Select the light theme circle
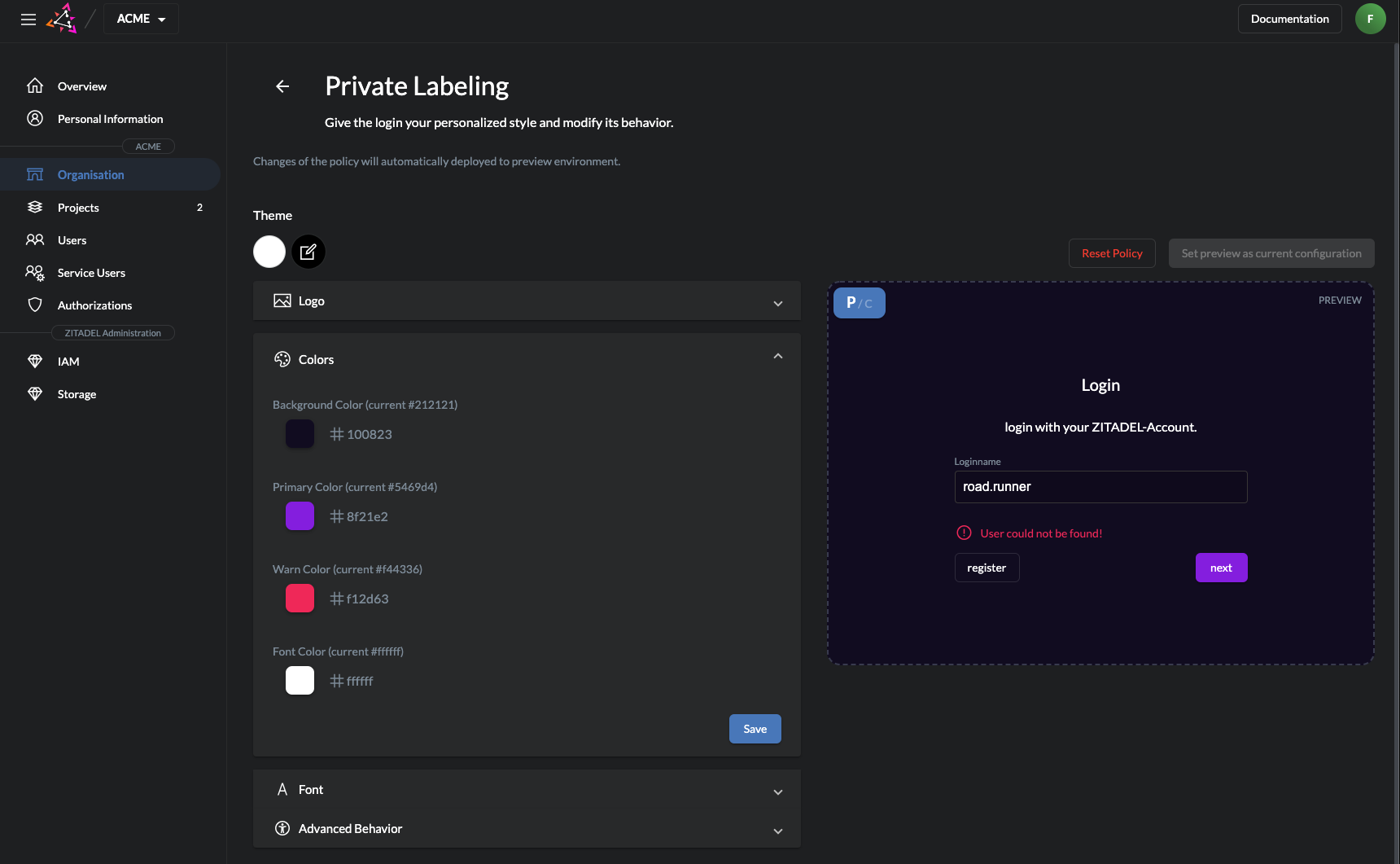Screen dimensions: 1400x864 (269, 252)
